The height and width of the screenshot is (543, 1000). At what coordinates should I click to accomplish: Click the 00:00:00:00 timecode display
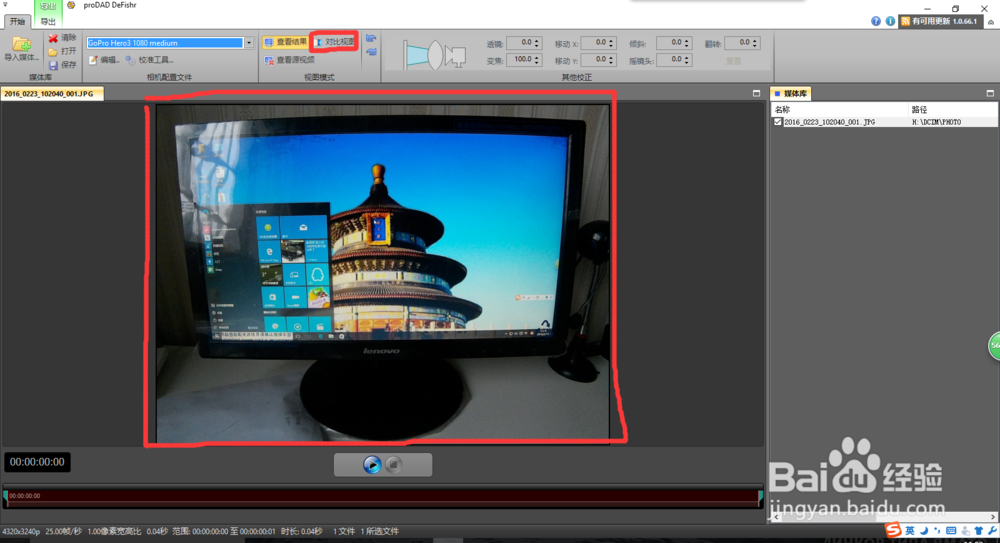pyautogui.click(x=37, y=462)
